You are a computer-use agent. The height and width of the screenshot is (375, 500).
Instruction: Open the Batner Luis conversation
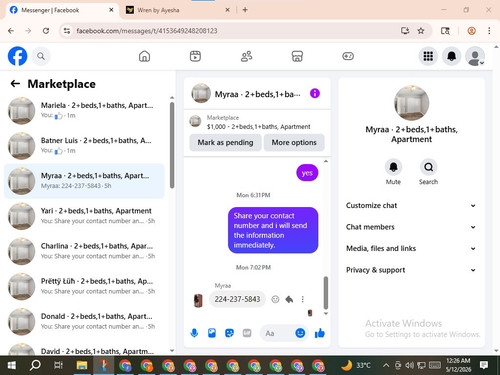[x=84, y=146]
